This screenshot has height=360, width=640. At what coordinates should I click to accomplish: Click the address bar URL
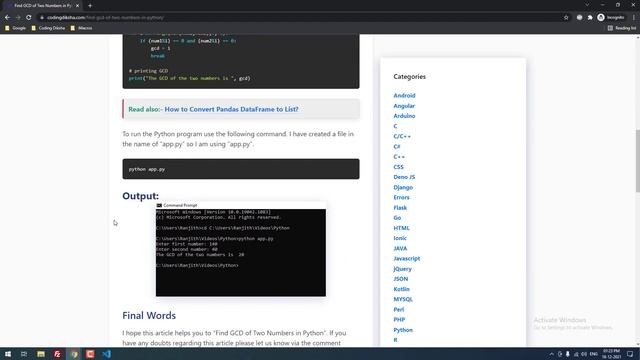[105, 18]
